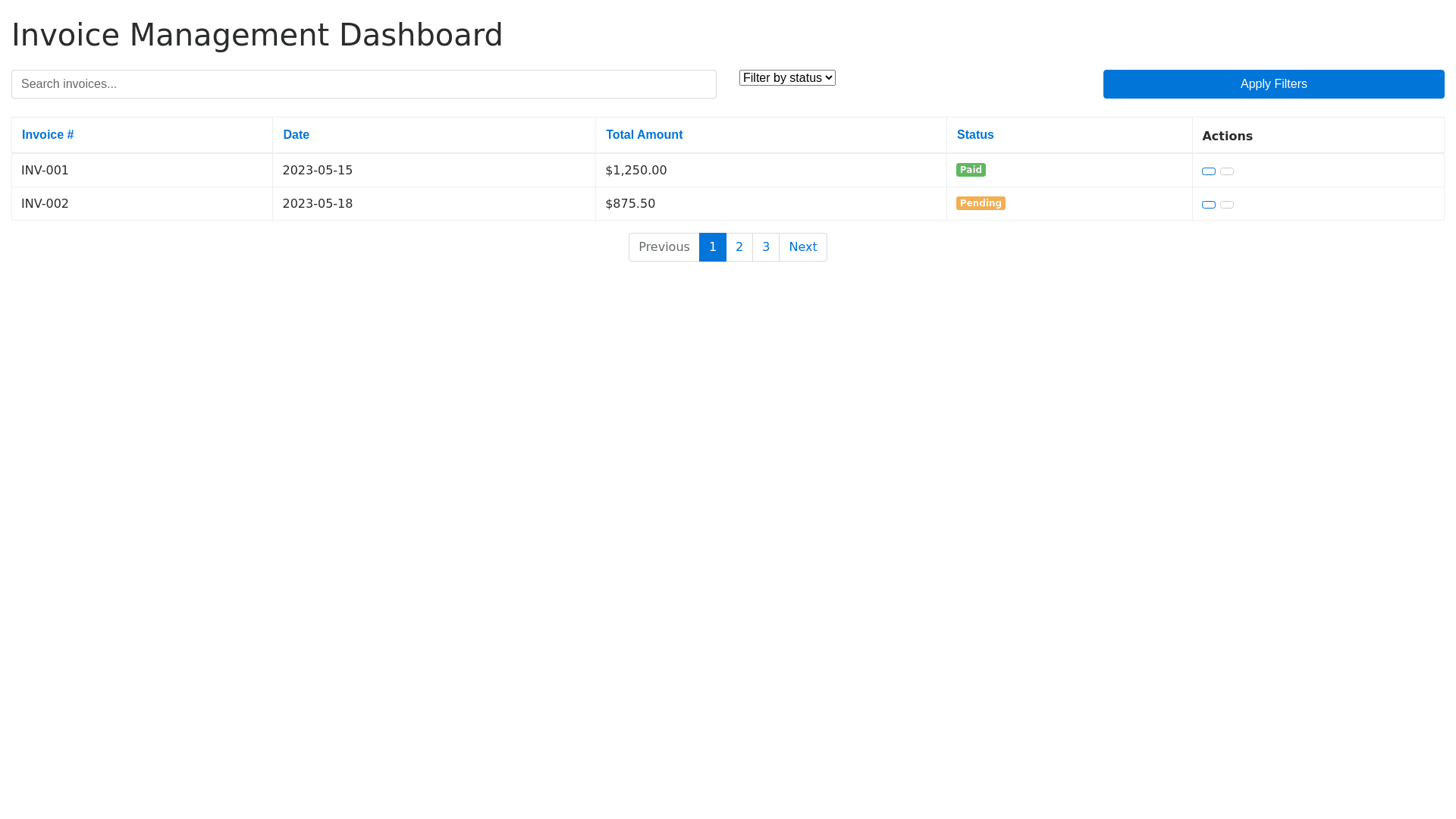Select the INV-002 invoice number cell
Image resolution: width=1456 pixels, height=819 pixels.
[45, 204]
